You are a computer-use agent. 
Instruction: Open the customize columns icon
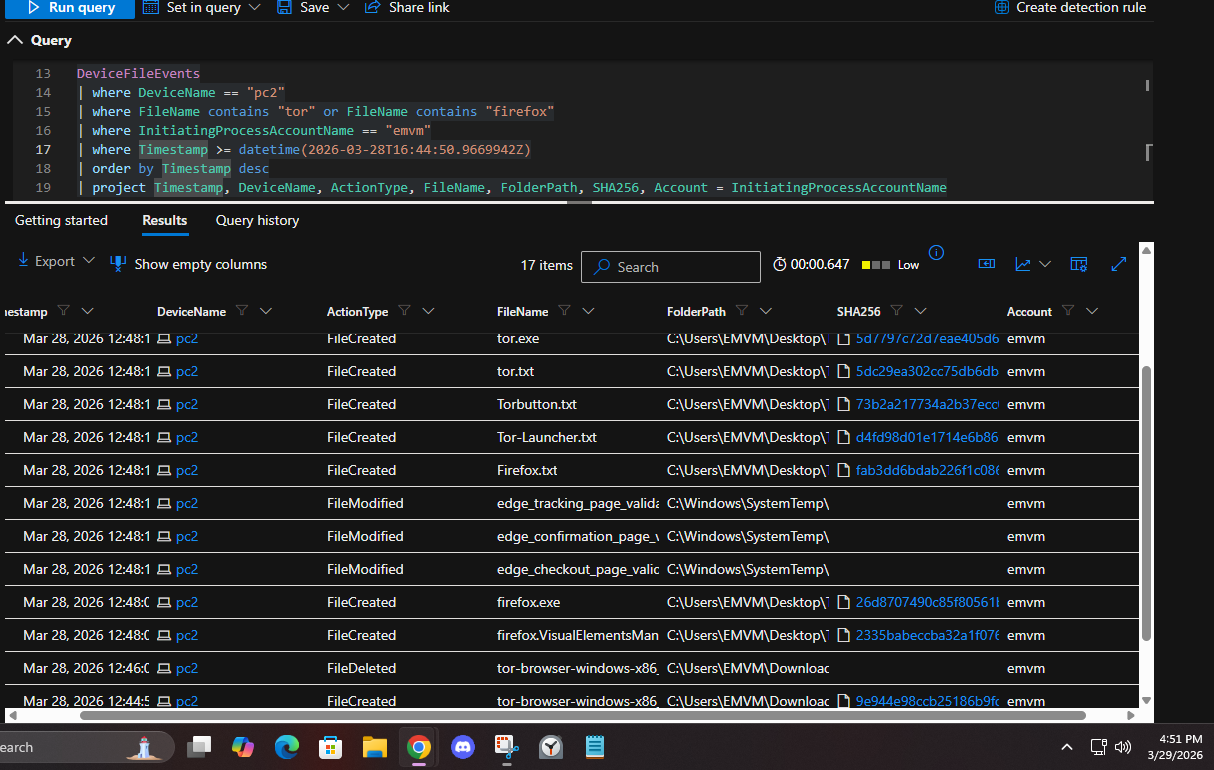click(x=1078, y=264)
